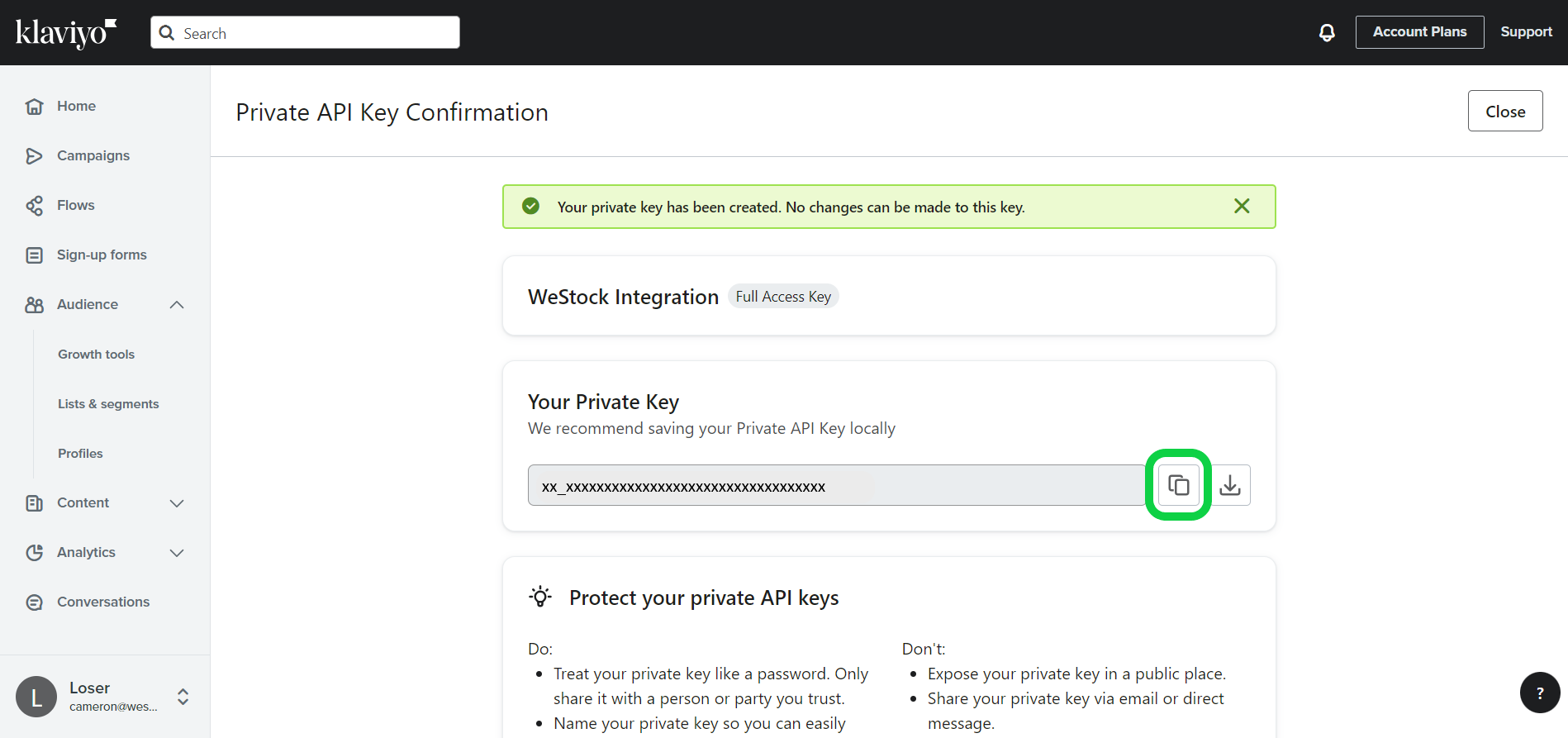Viewport: 1568px width, 738px height.
Task: Click the L account avatar
Action: [36, 697]
